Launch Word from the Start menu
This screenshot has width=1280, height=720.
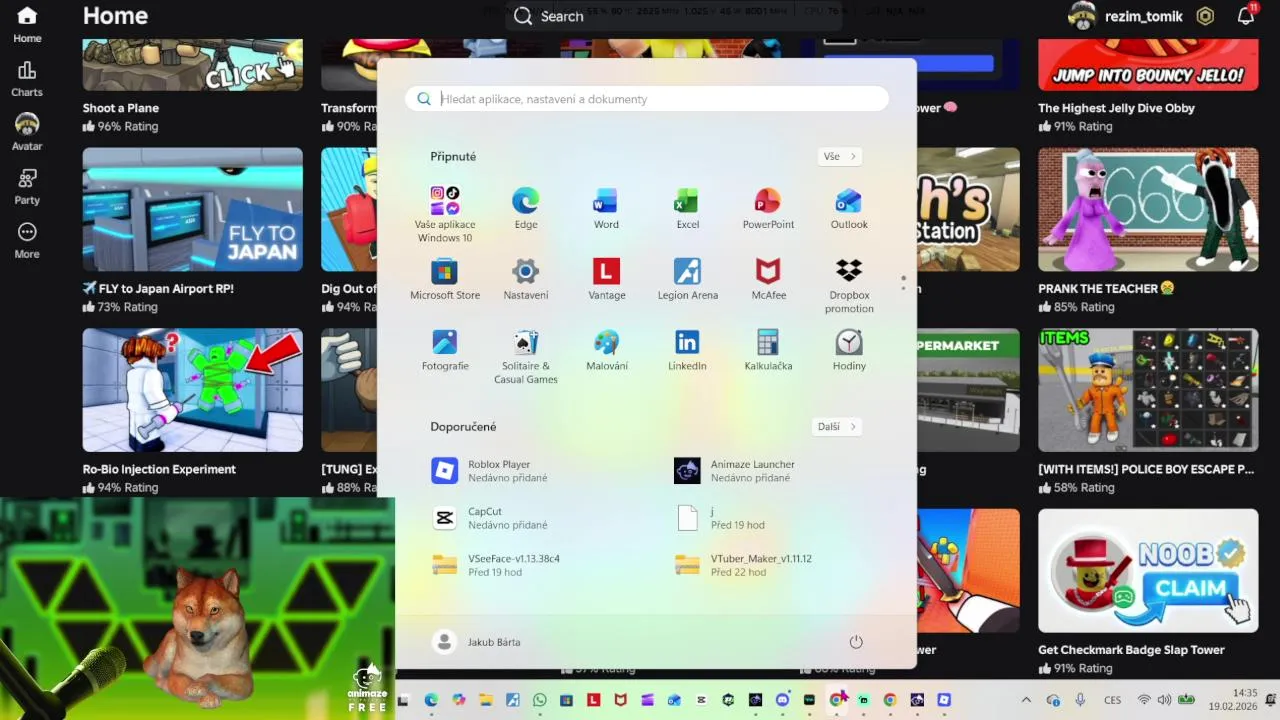(606, 209)
